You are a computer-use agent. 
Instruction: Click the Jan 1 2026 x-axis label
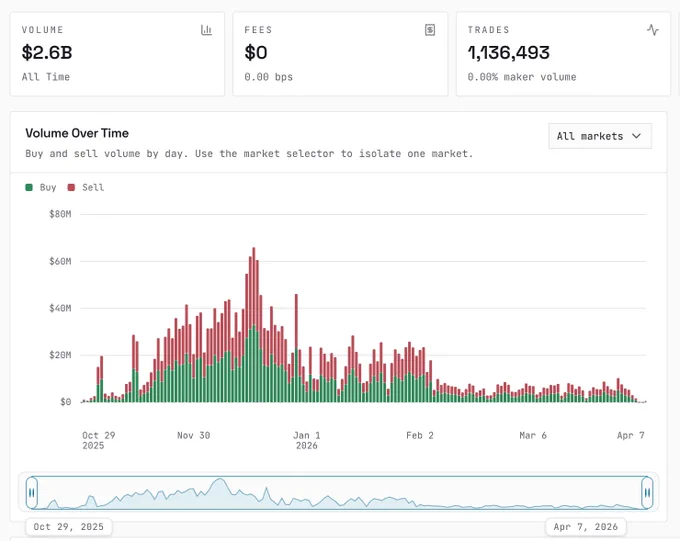click(307, 440)
